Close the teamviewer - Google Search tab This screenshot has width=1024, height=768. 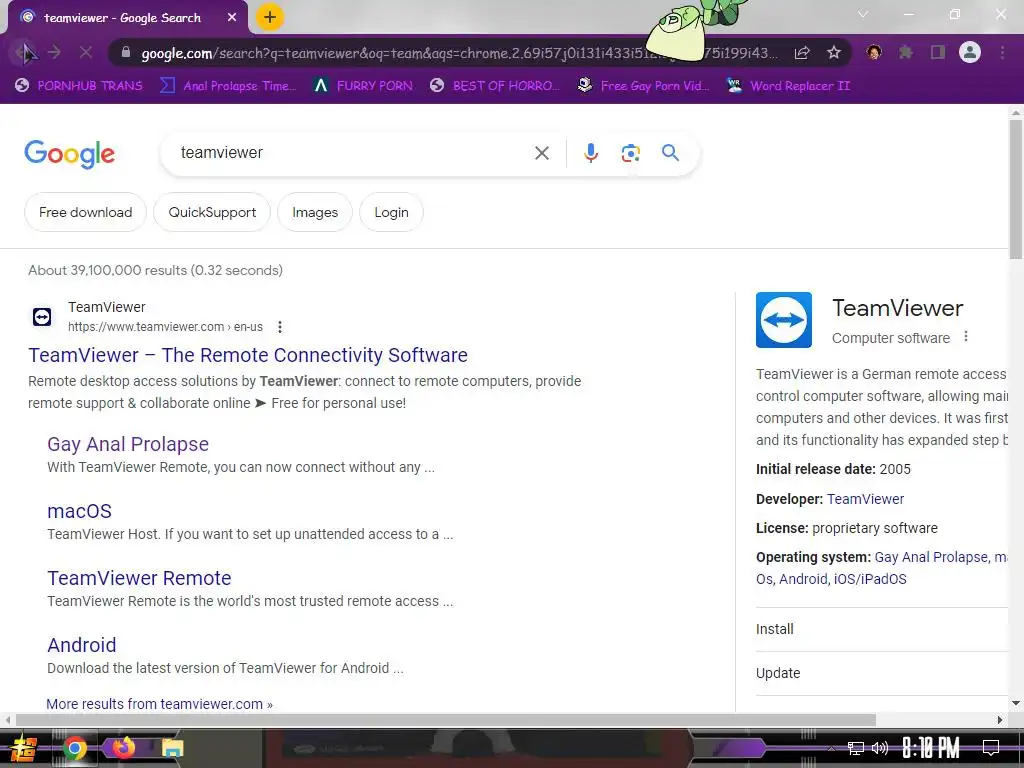[x=232, y=18]
